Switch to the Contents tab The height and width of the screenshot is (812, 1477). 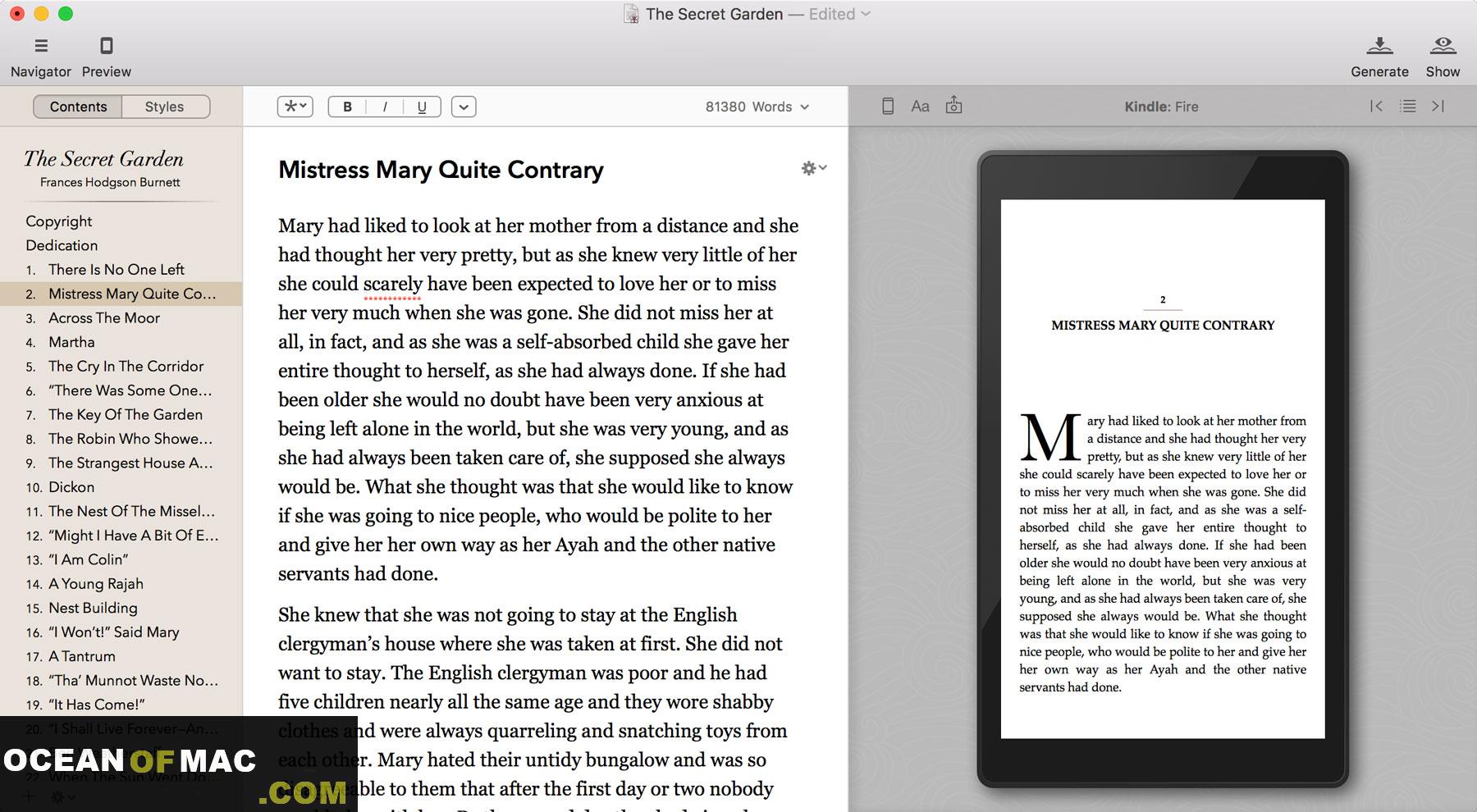click(78, 107)
